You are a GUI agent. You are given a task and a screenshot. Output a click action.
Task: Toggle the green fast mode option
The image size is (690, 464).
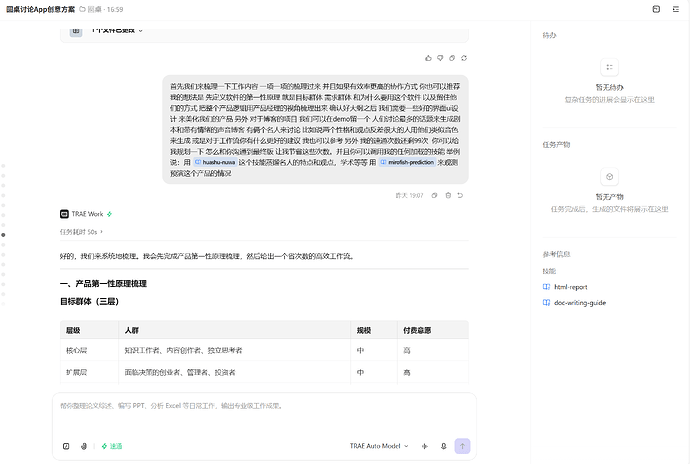(x=112, y=446)
